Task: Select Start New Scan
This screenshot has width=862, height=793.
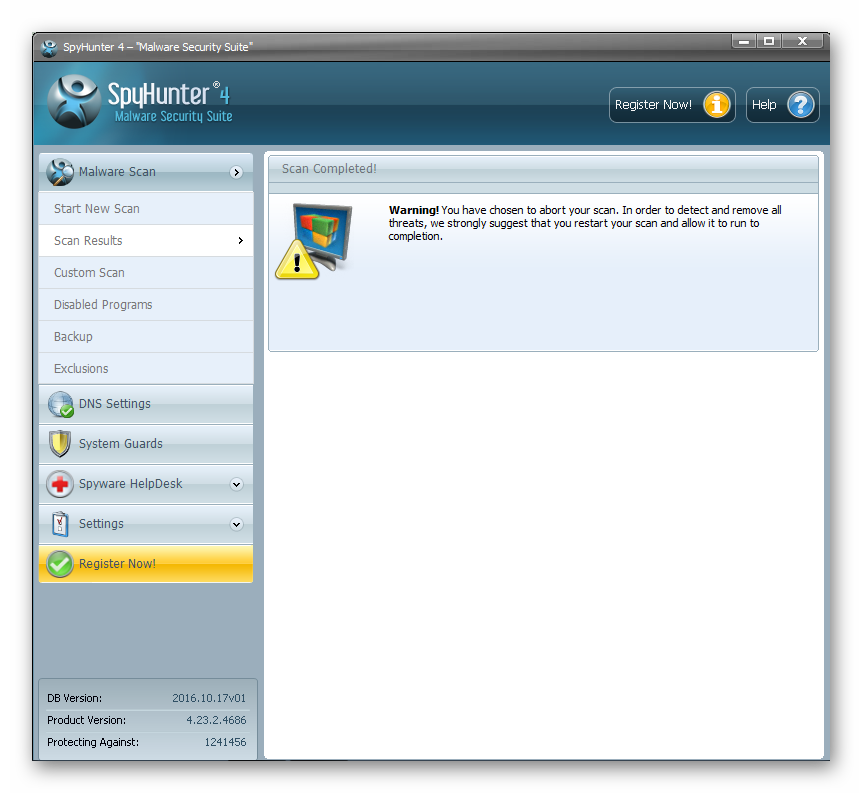Action: pos(146,208)
